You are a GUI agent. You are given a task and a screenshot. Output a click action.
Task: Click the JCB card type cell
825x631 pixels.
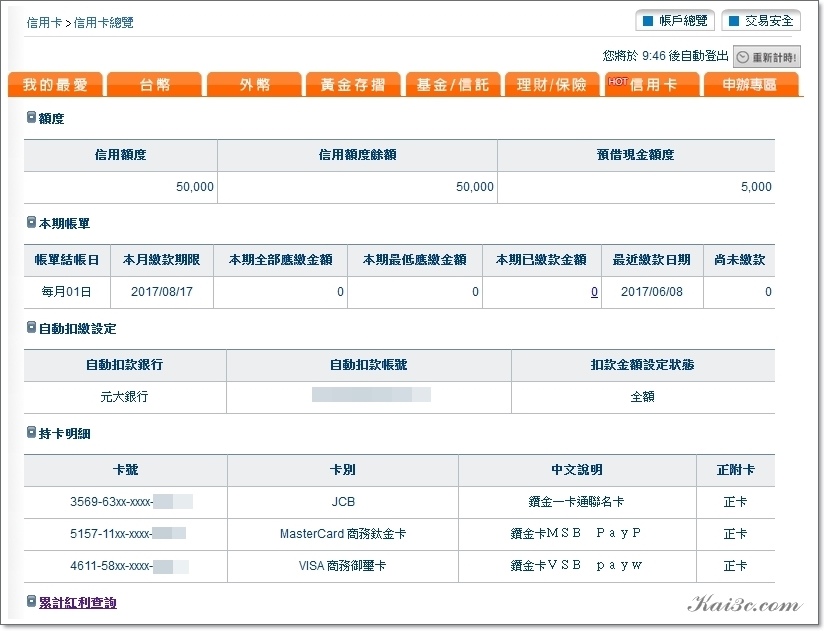pyautogui.click(x=343, y=502)
